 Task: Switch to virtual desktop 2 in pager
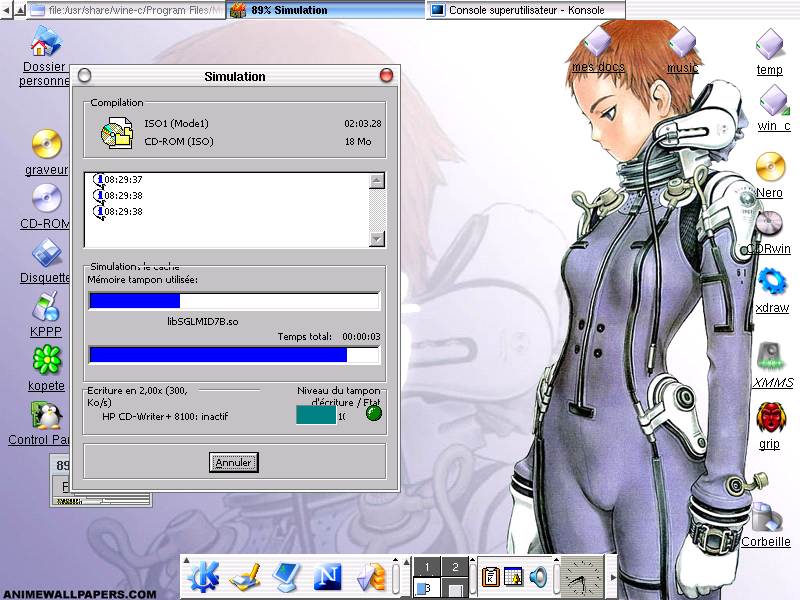(455, 567)
